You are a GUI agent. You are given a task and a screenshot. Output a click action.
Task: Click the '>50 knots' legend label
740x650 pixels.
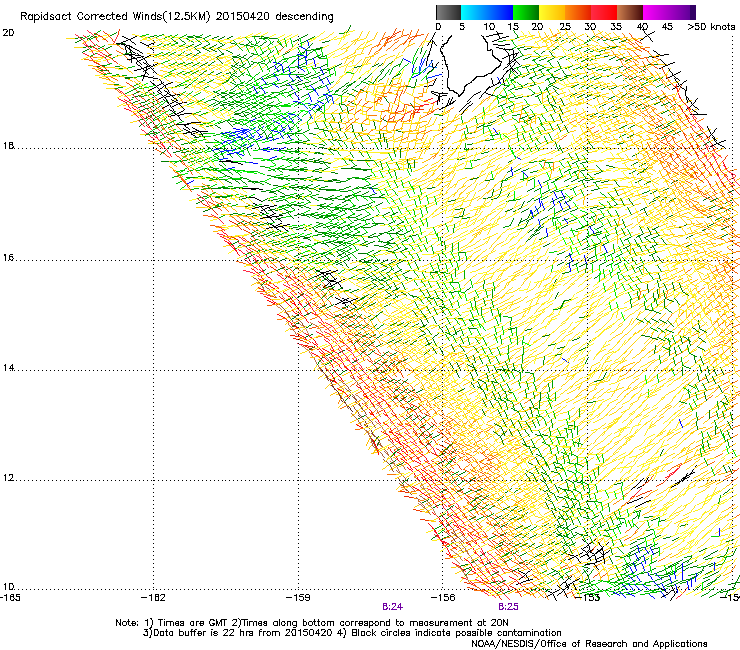711,27
